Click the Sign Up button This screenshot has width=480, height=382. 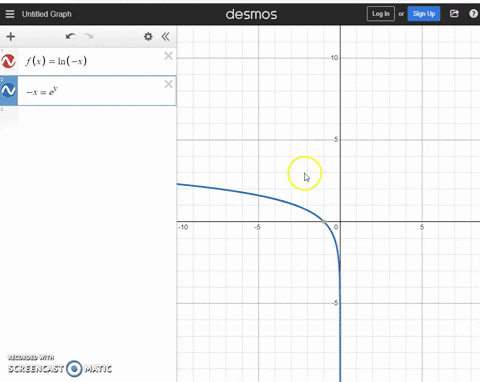(424, 14)
